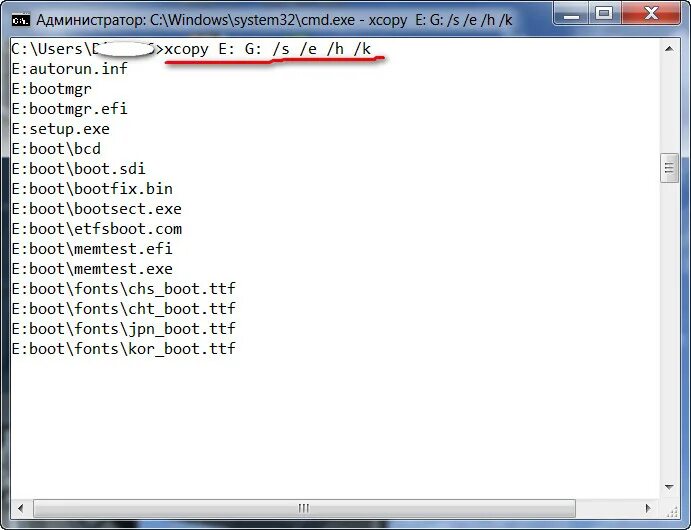Select the line E:autorun.inf
691x530 pixels.
tap(70, 69)
